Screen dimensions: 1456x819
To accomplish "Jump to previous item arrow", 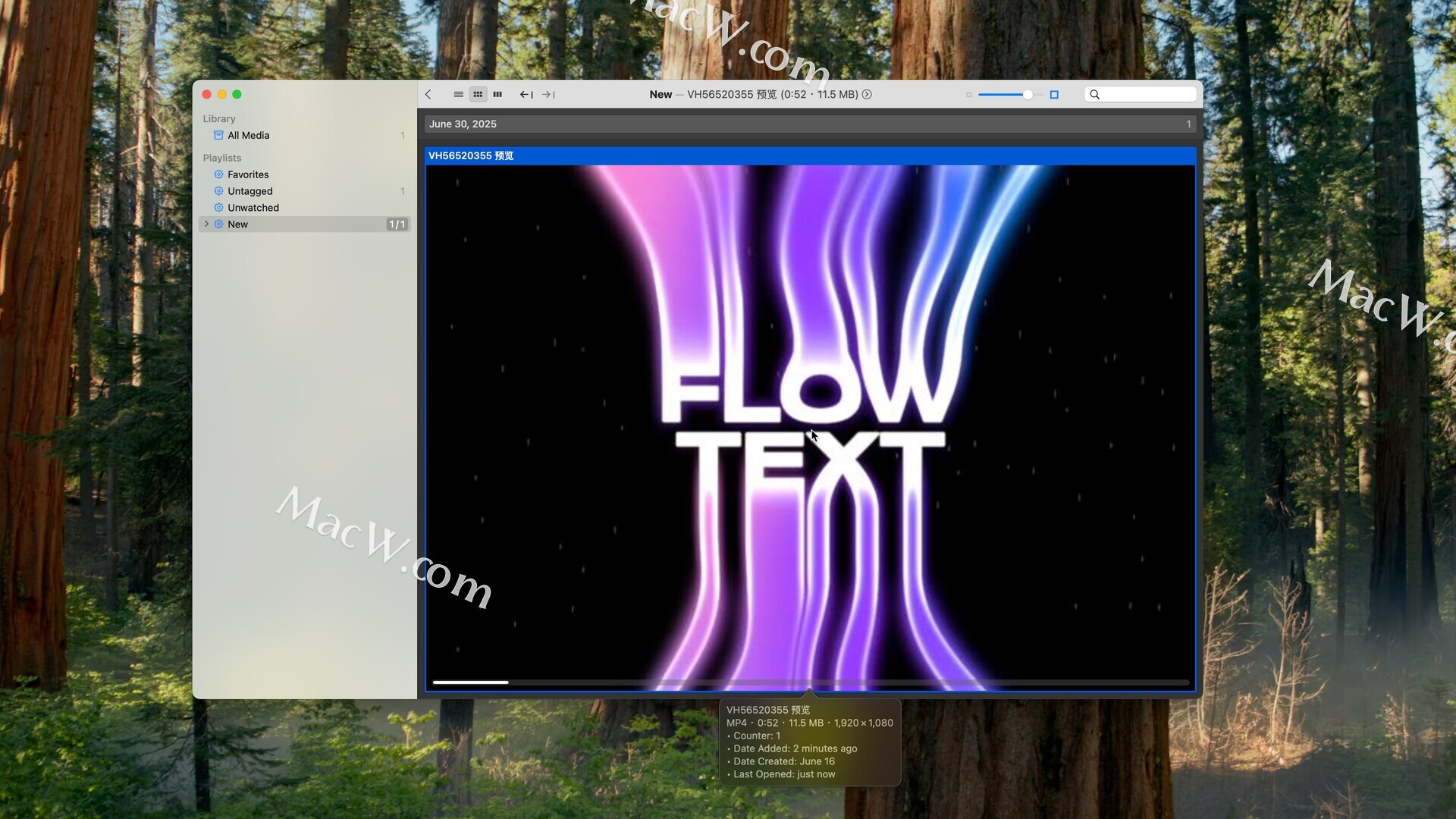I will tap(526, 94).
